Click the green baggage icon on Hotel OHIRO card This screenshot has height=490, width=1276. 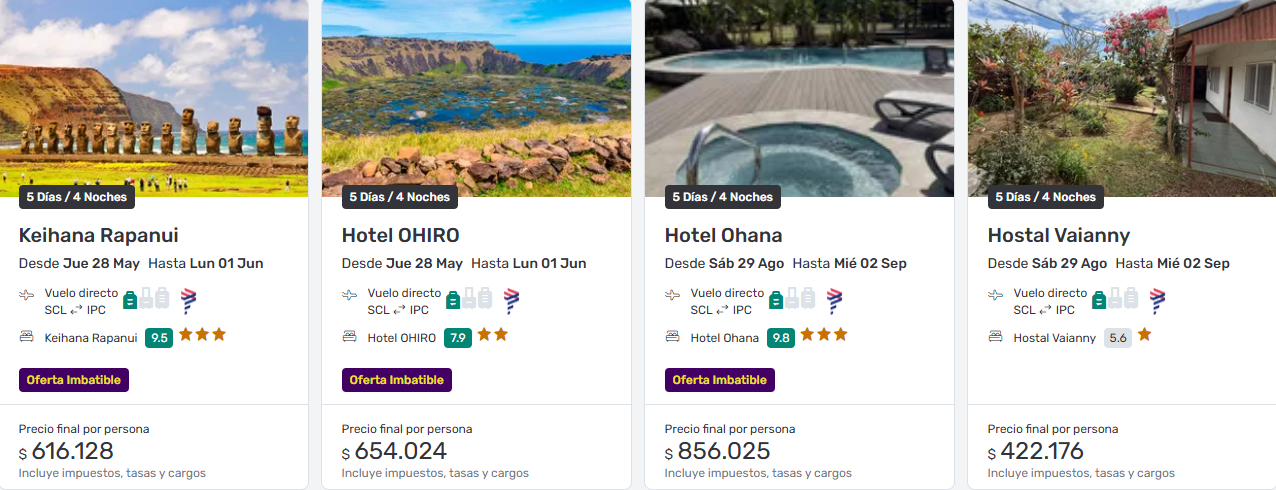453,299
